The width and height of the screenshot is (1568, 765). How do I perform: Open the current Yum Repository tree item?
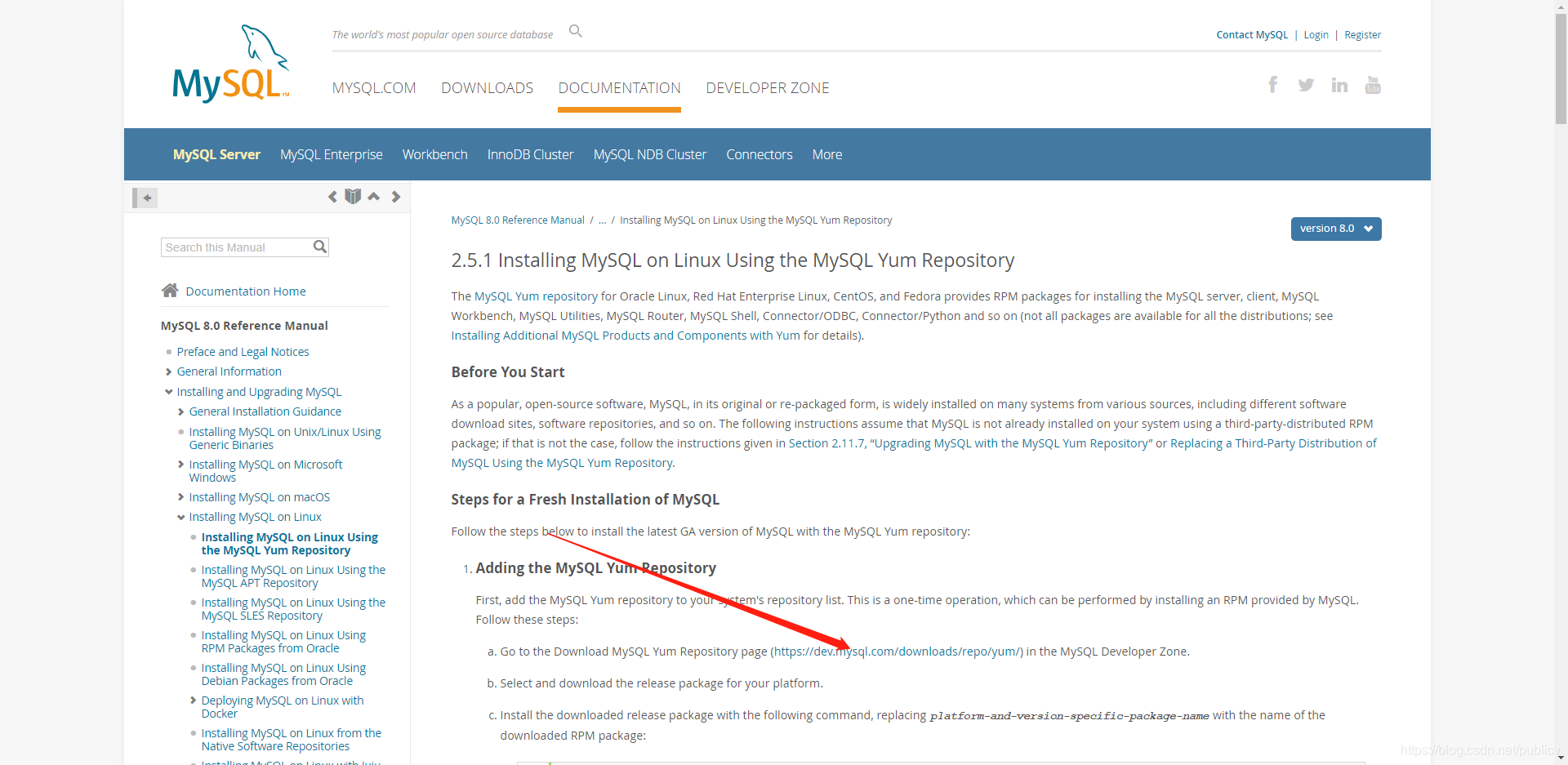point(289,544)
